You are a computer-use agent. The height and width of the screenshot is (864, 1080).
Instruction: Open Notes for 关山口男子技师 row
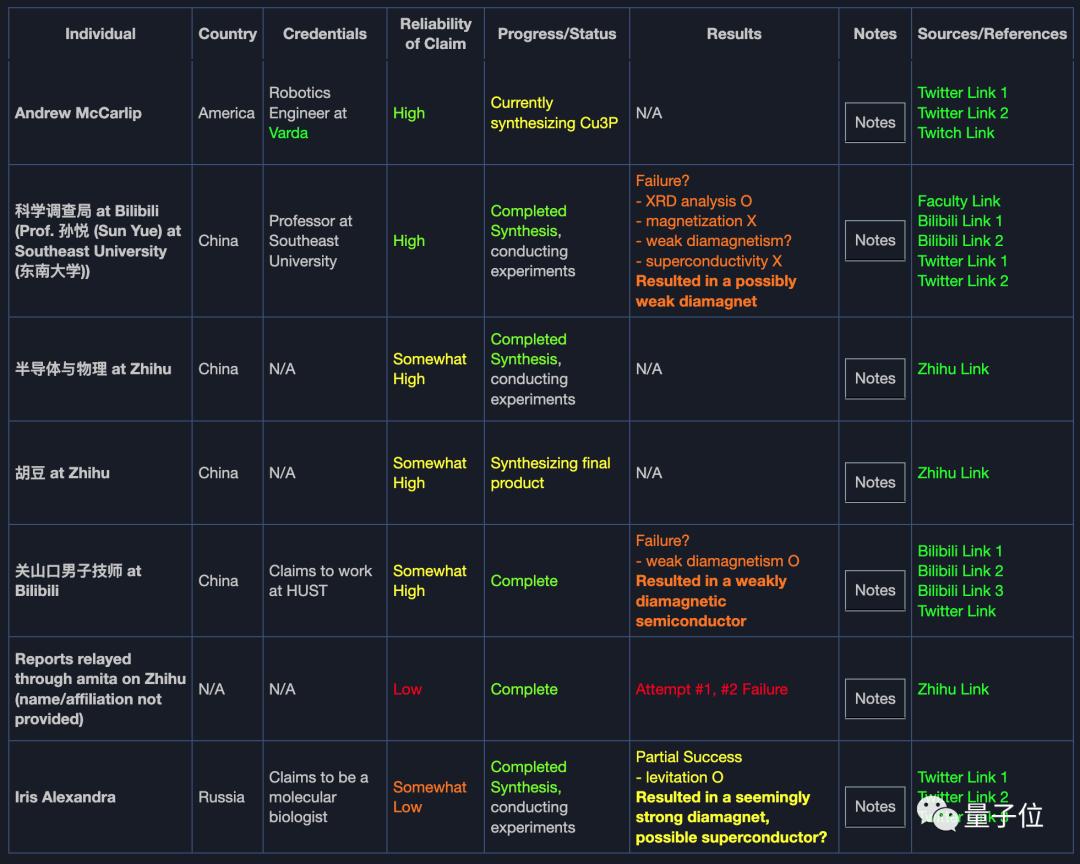[x=874, y=591]
